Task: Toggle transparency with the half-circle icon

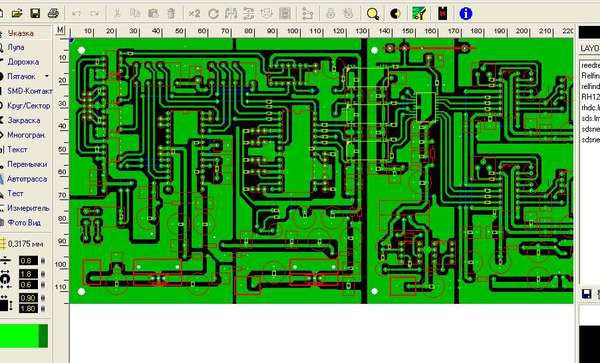Action: (x=395, y=14)
